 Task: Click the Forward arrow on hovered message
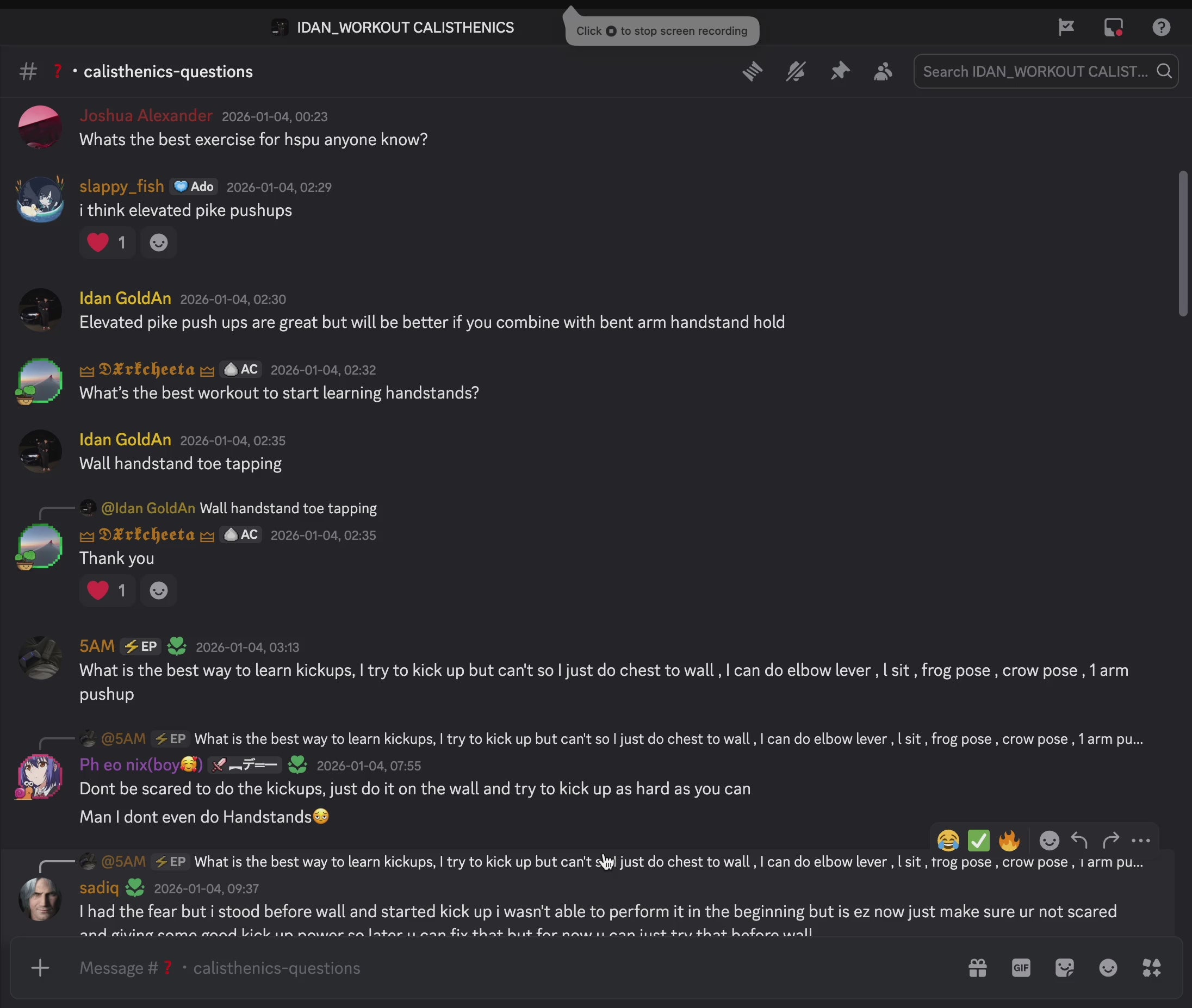pos(1110,840)
